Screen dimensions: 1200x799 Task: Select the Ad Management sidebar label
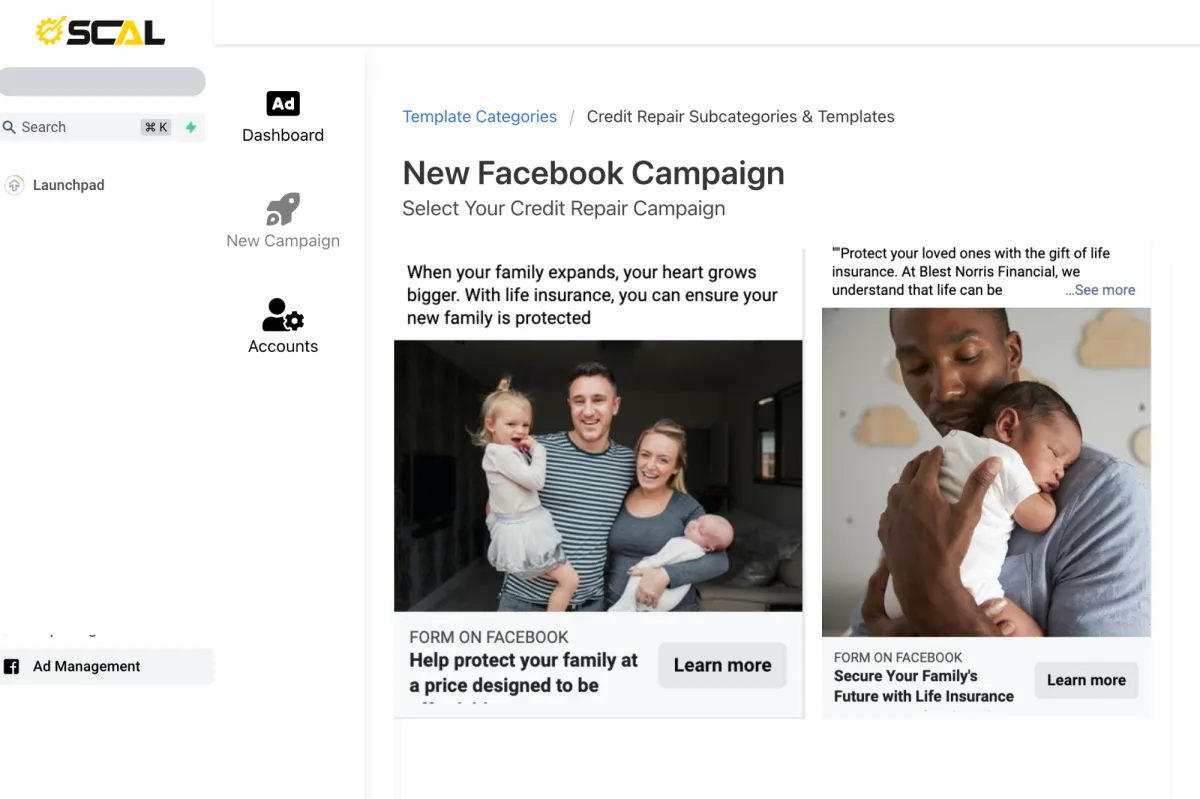tap(87, 667)
